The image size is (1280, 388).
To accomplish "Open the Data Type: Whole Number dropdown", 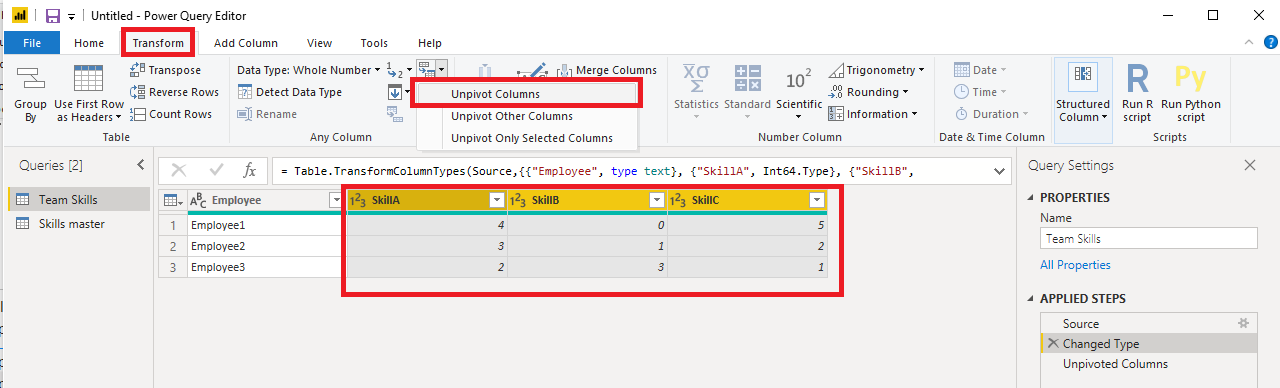I will click(x=309, y=70).
